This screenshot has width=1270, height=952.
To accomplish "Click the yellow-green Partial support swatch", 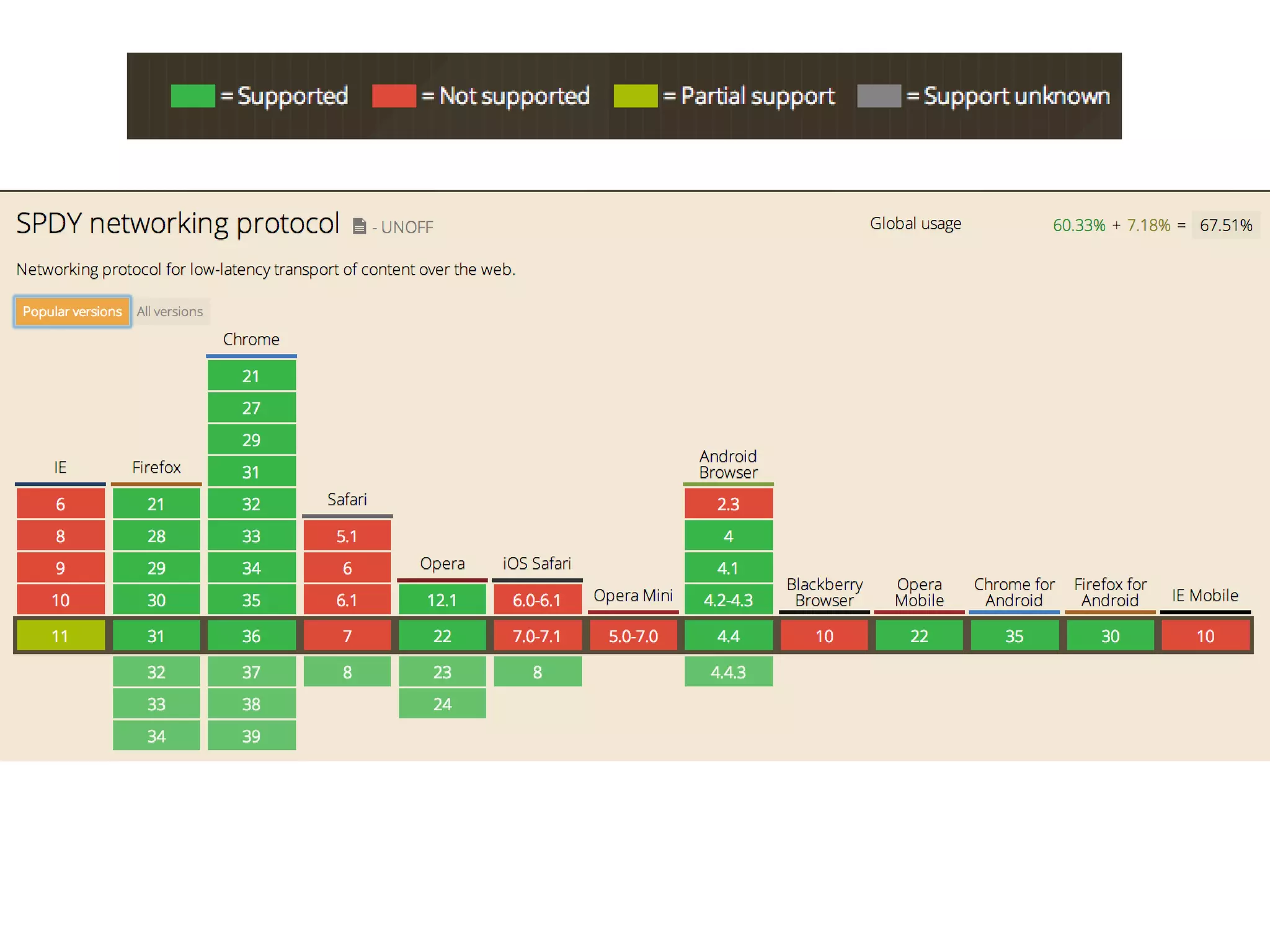I will coord(635,96).
